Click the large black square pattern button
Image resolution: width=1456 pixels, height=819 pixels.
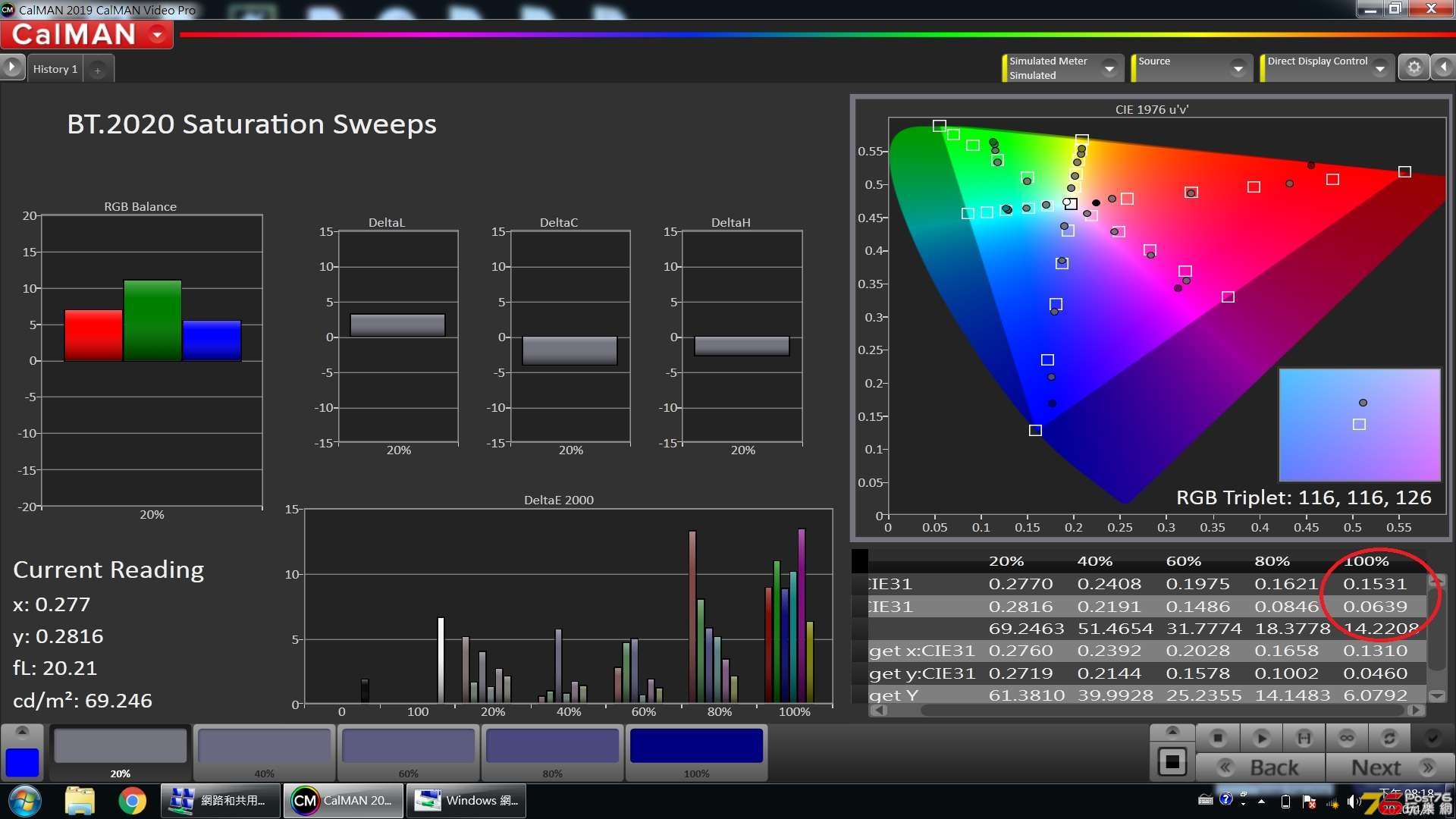1172,761
